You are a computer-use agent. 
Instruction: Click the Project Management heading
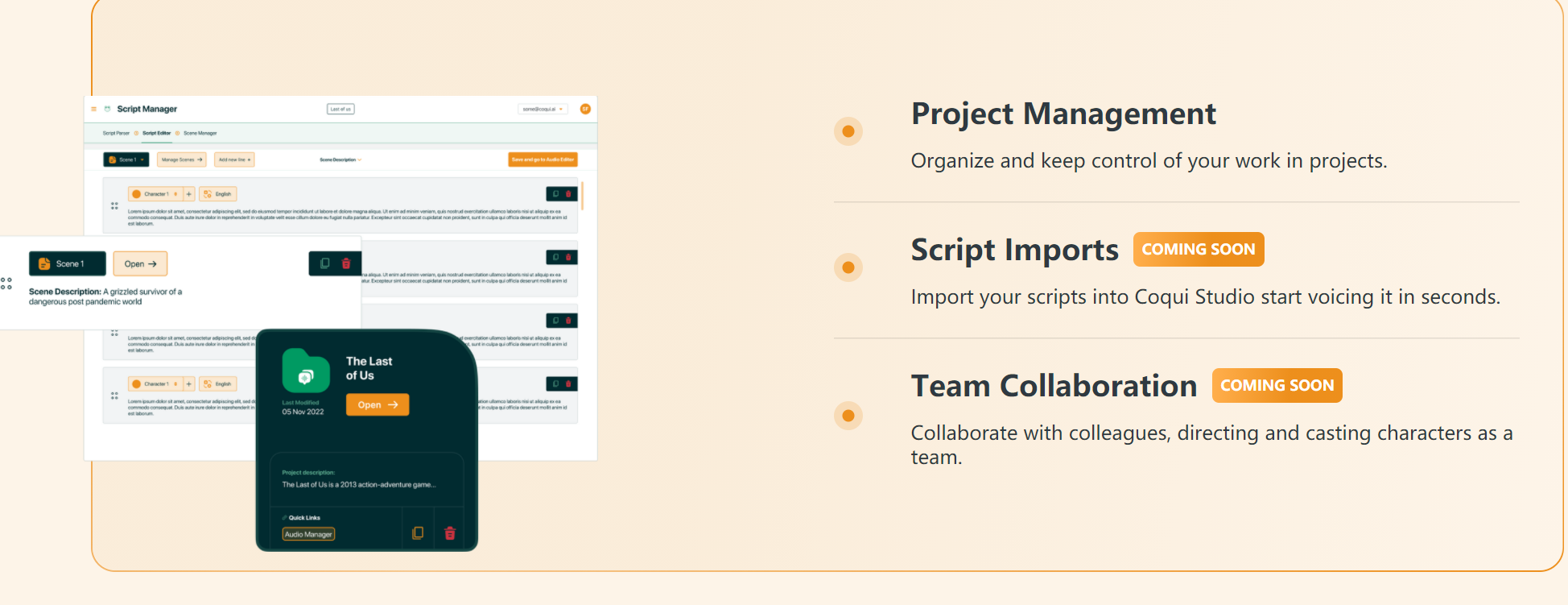click(x=1063, y=114)
